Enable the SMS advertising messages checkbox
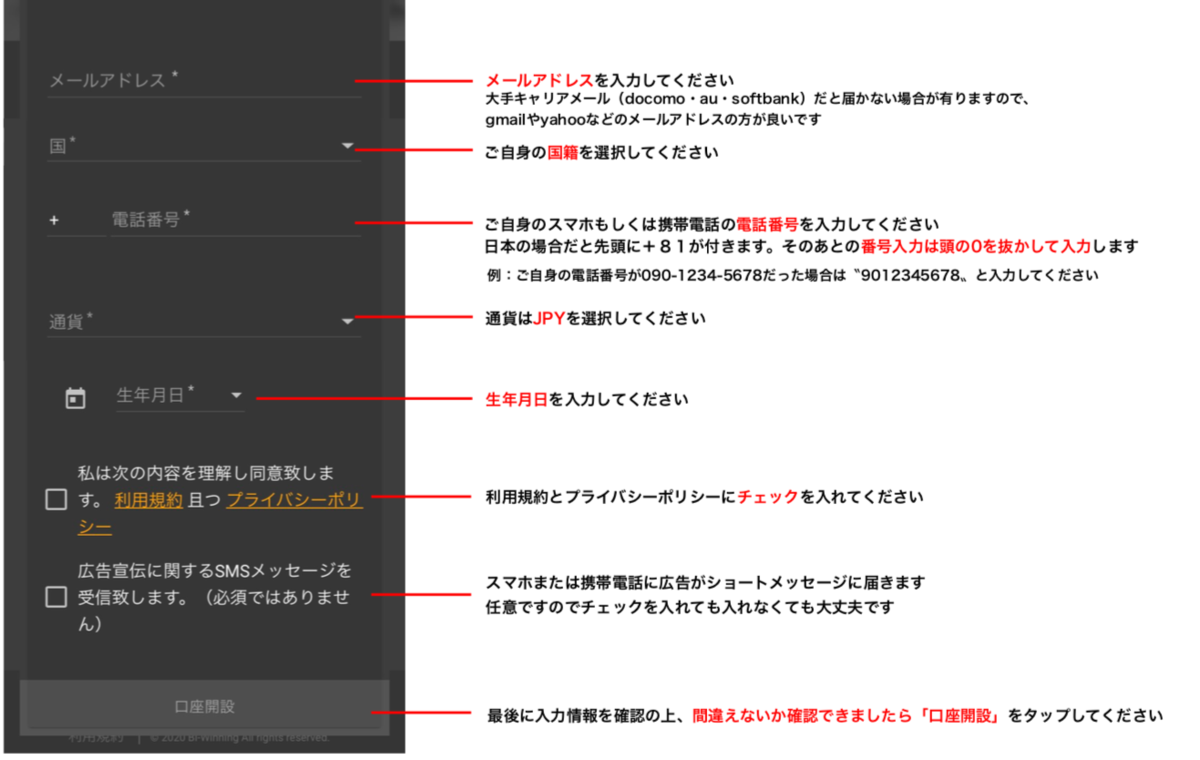1200x760 pixels. click(x=56, y=599)
